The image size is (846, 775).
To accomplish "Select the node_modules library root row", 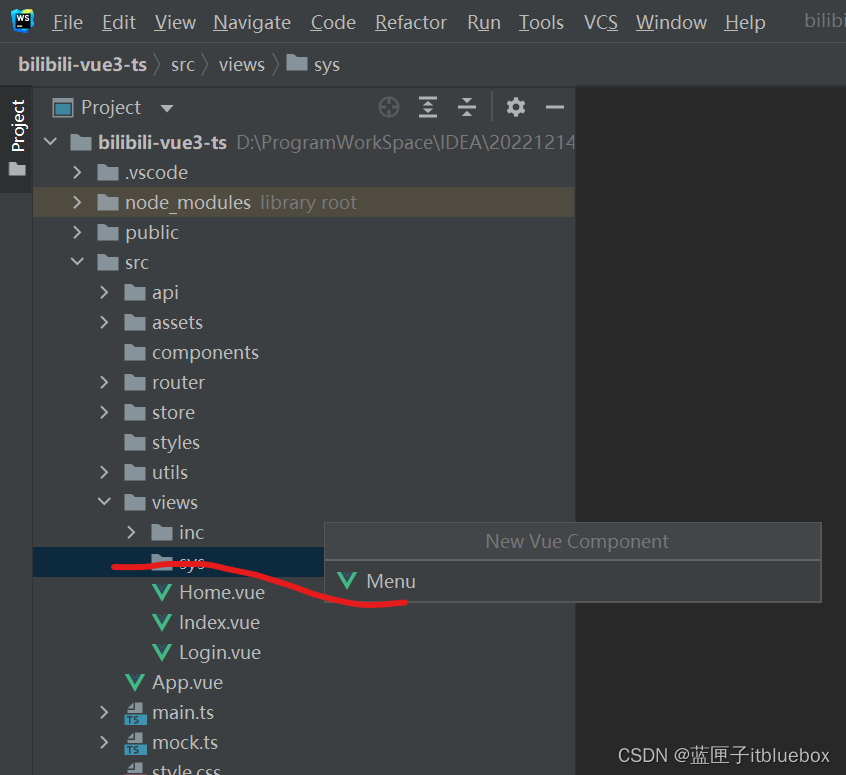I will (304, 202).
